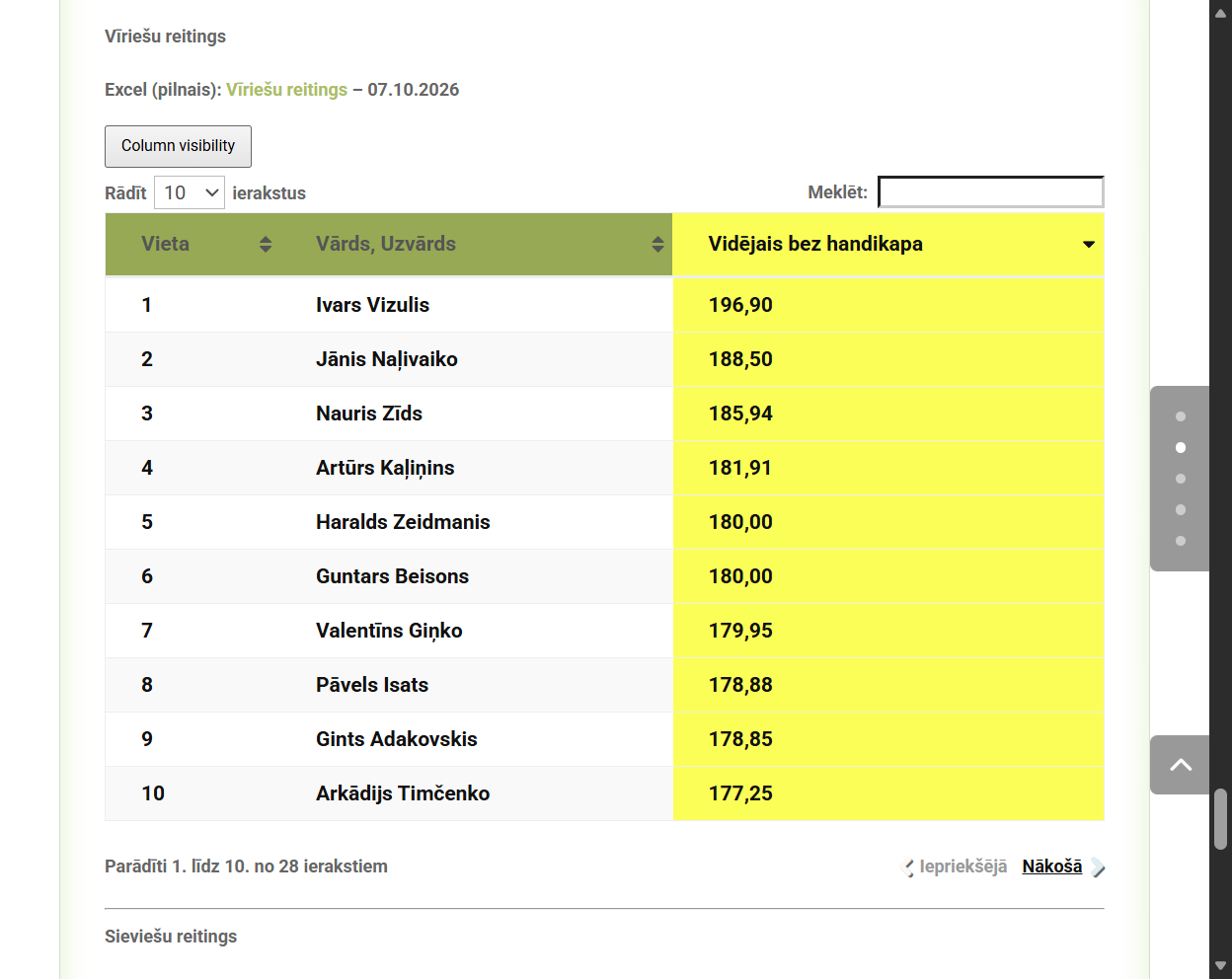Click the average value 196,90

click(740, 305)
